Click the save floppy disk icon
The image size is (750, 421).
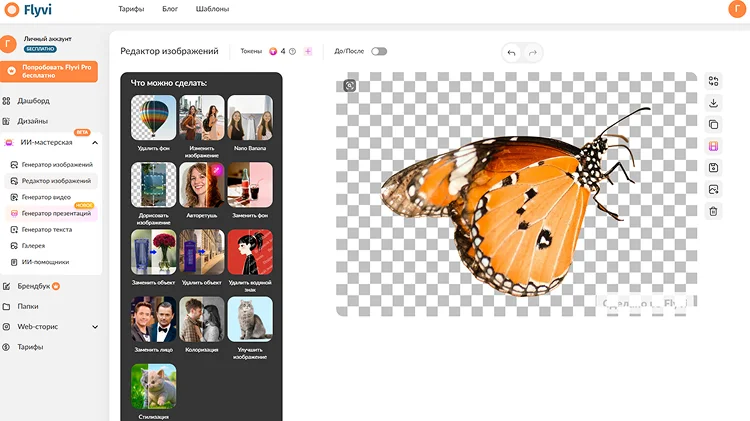pos(713,167)
